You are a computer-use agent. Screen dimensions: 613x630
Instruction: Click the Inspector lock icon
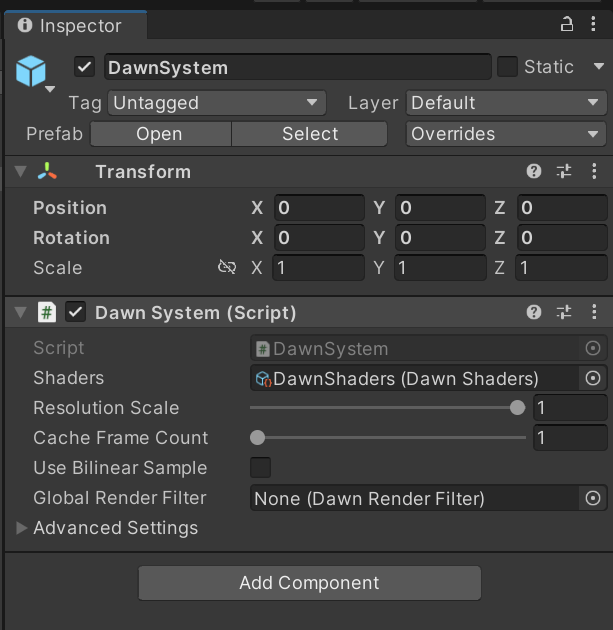point(566,26)
